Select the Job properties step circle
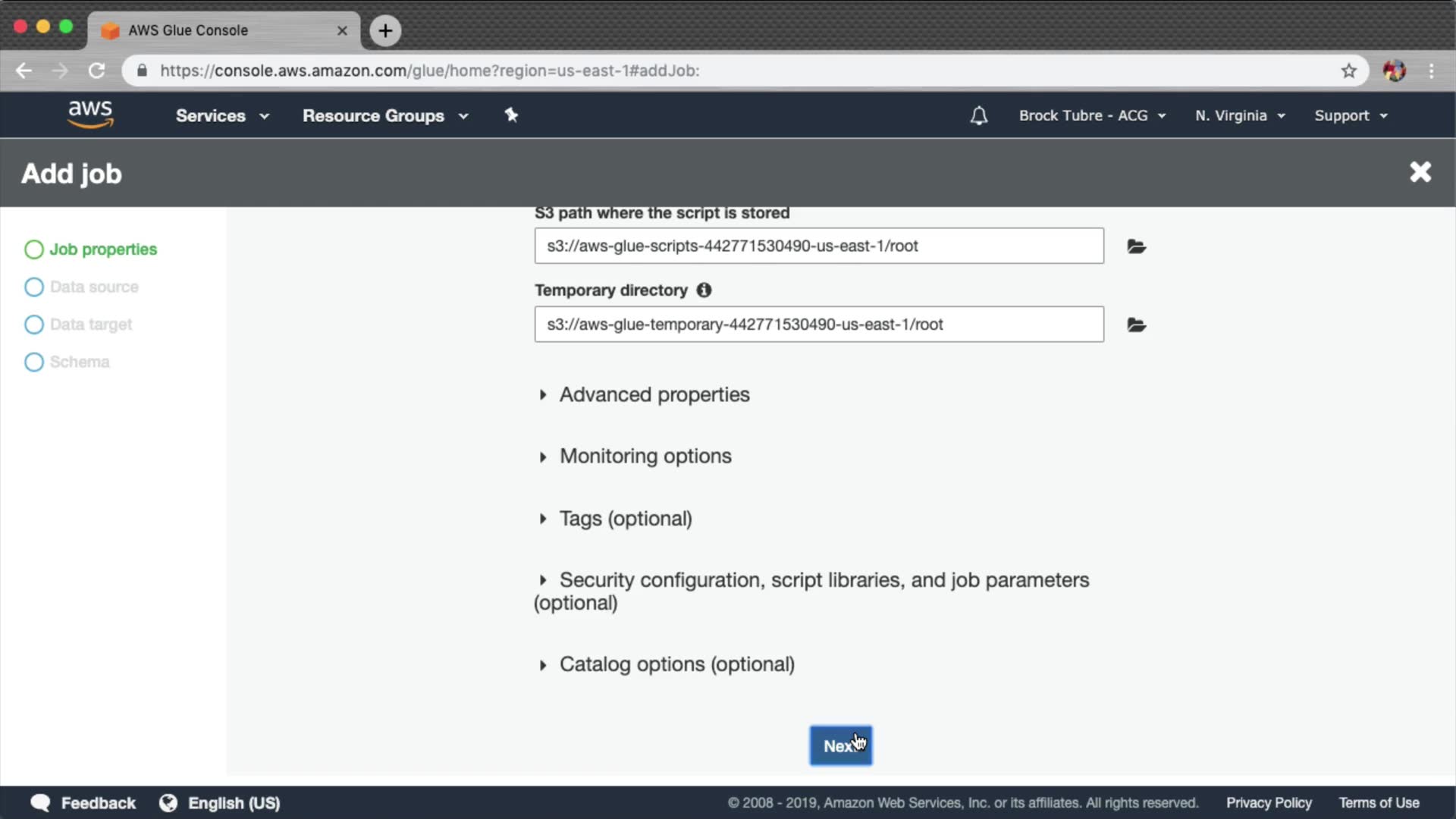This screenshot has height=819, width=1456. [34, 249]
